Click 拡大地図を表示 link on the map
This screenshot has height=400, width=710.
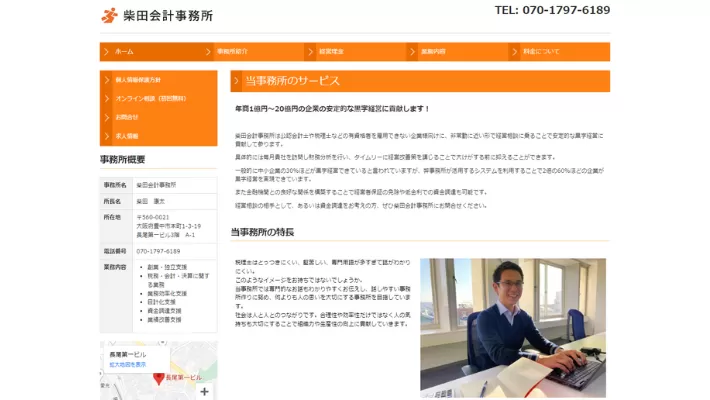(127, 365)
